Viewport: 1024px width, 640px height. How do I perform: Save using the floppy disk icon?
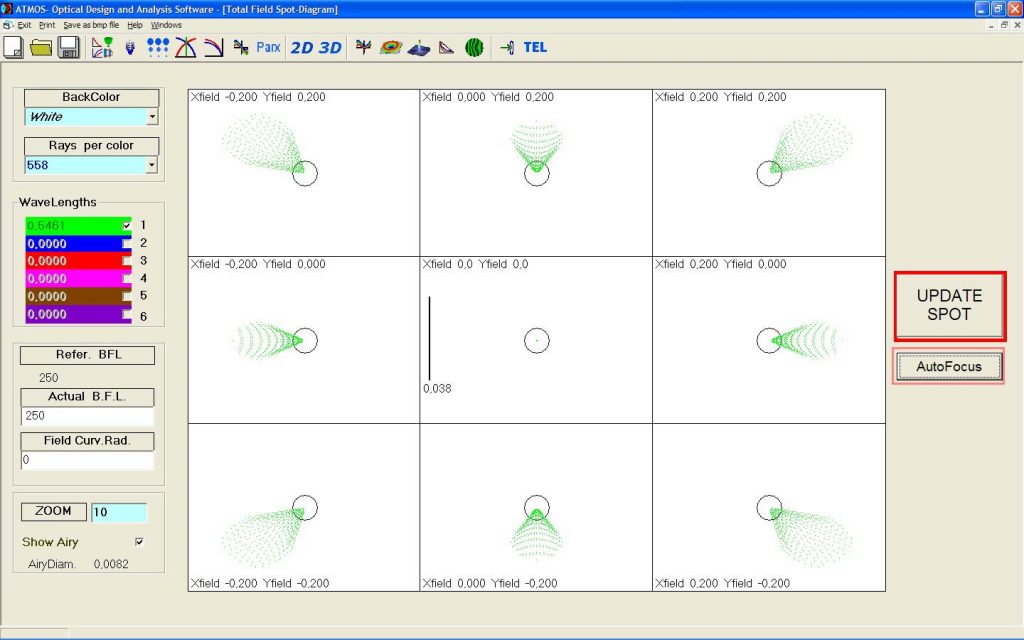coord(68,47)
